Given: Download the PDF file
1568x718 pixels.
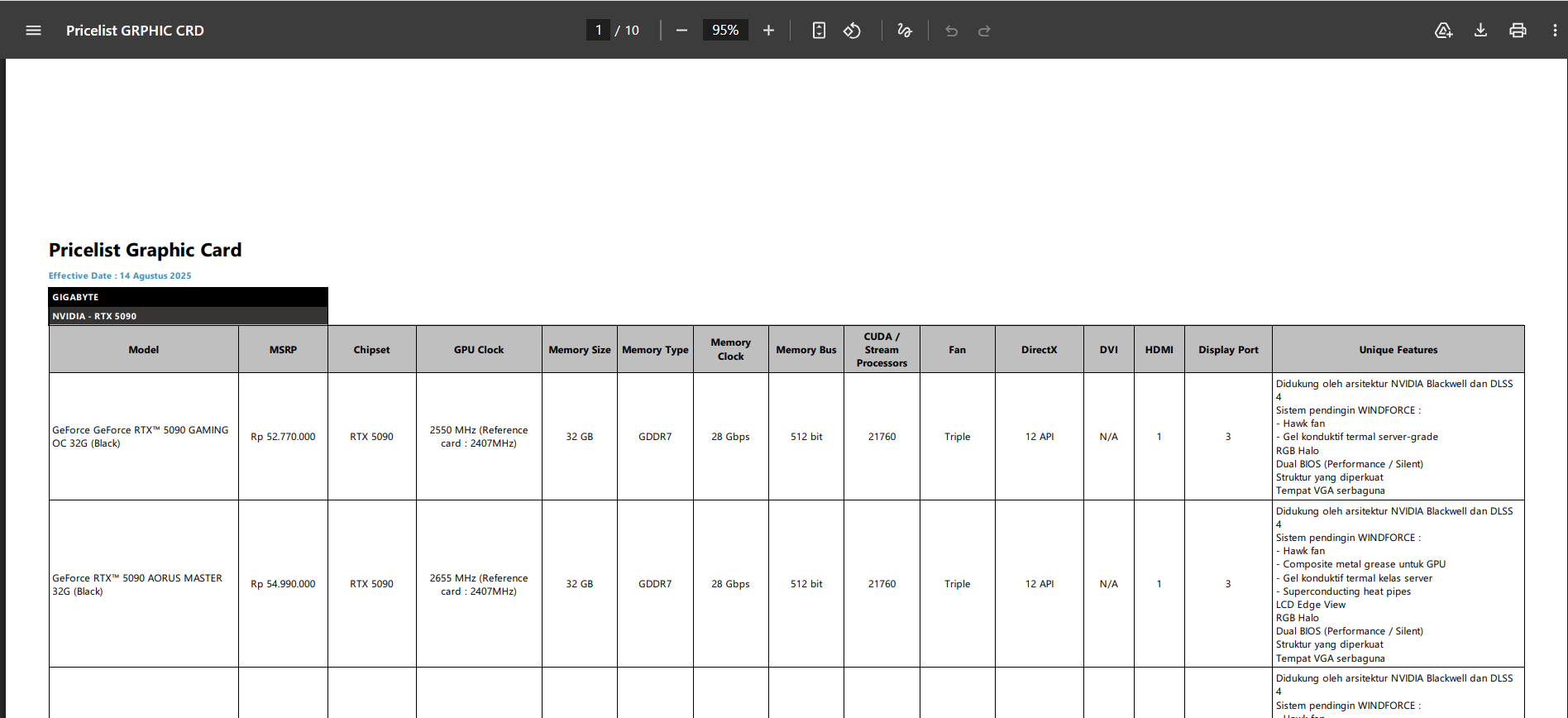Looking at the screenshot, I should pyautogui.click(x=1480, y=31).
